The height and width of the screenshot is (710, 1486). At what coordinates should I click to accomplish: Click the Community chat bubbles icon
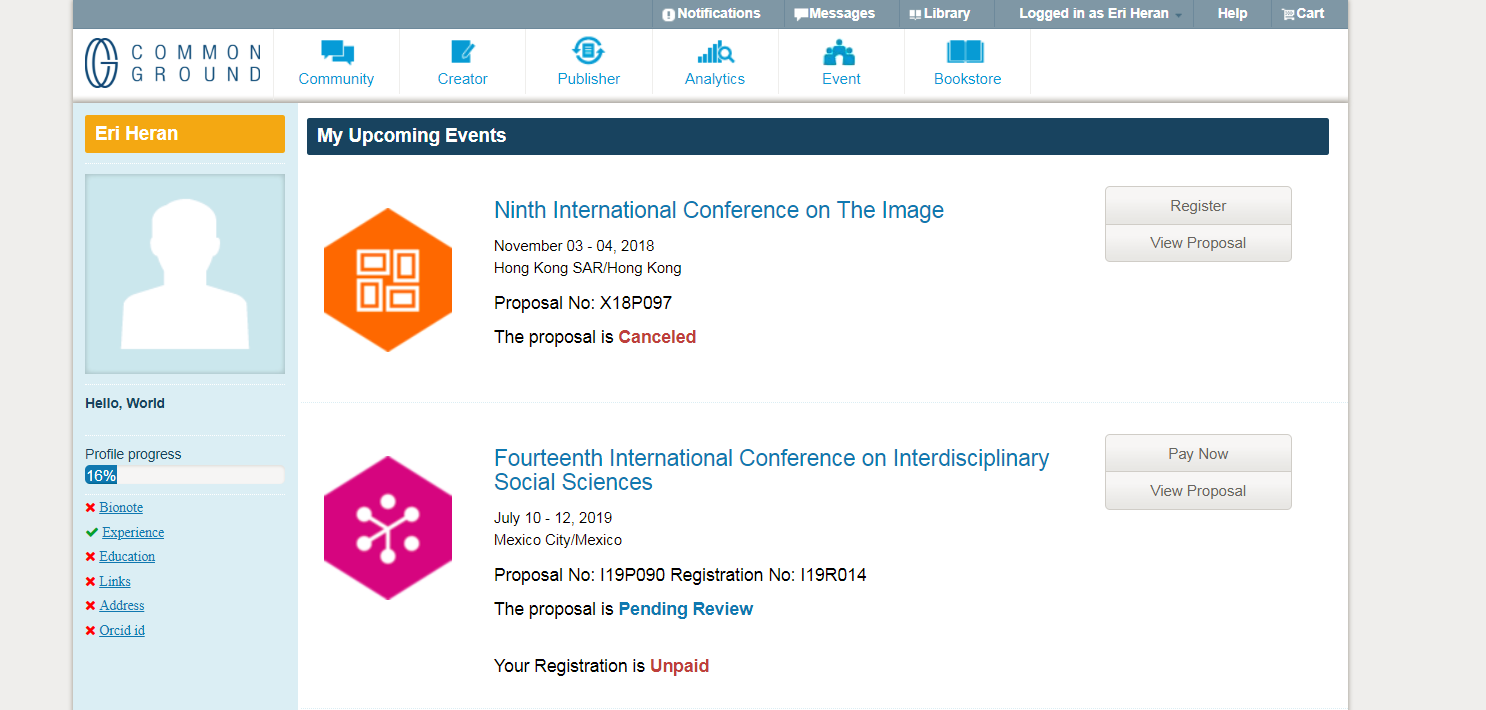pyautogui.click(x=337, y=52)
